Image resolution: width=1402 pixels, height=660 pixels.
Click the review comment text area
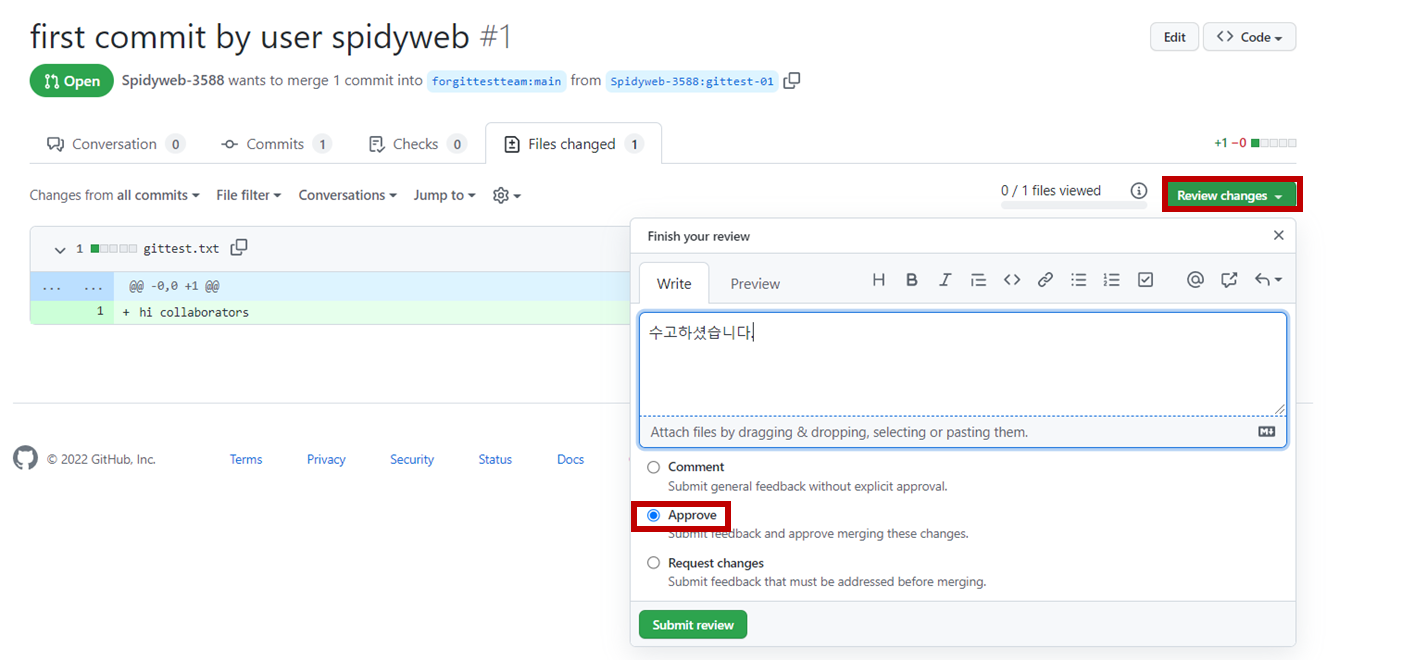coord(963,364)
